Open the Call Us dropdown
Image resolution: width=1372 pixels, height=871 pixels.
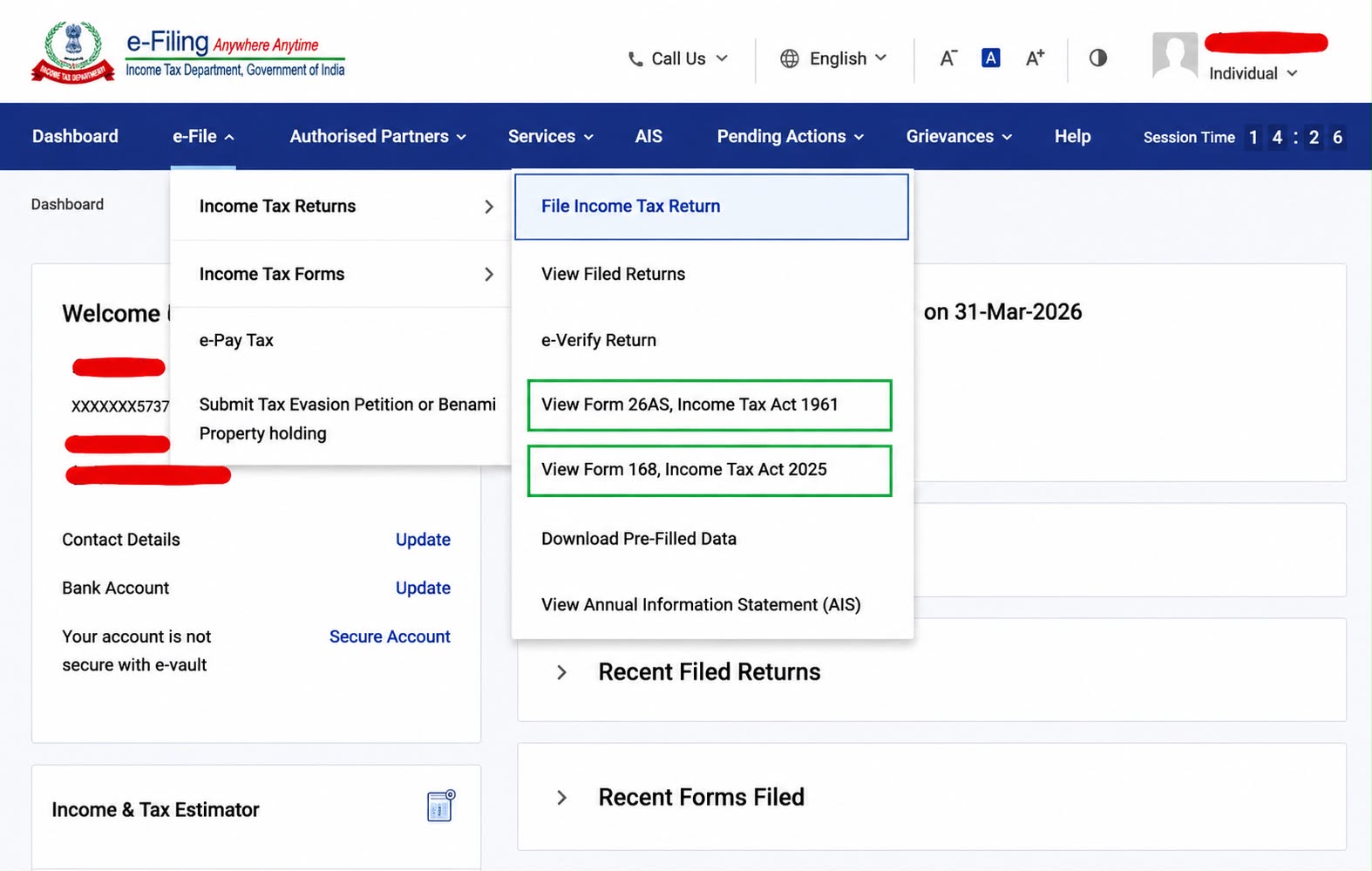(678, 58)
